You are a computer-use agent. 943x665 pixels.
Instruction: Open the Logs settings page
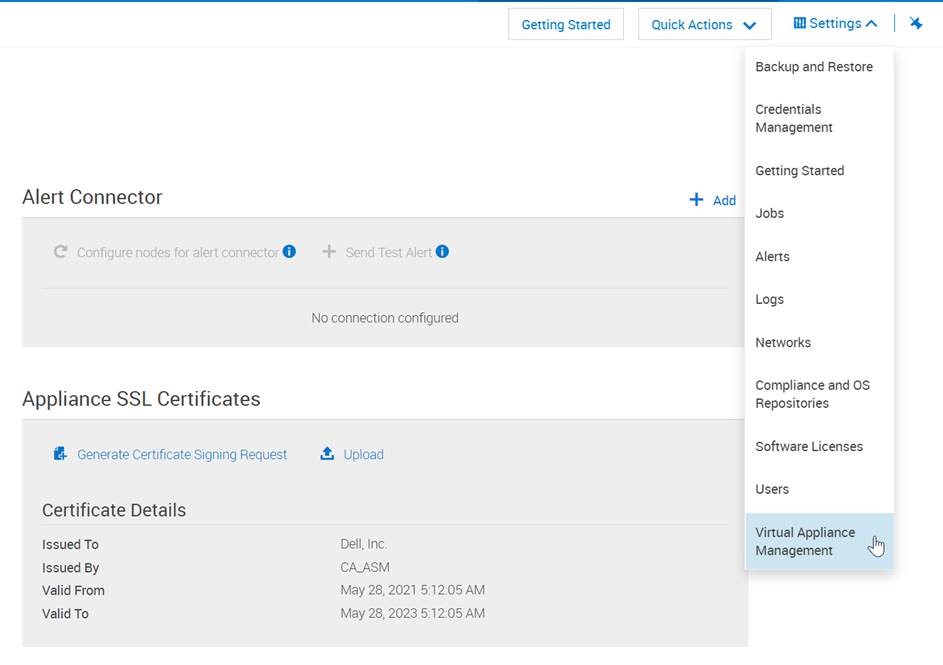[769, 299]
